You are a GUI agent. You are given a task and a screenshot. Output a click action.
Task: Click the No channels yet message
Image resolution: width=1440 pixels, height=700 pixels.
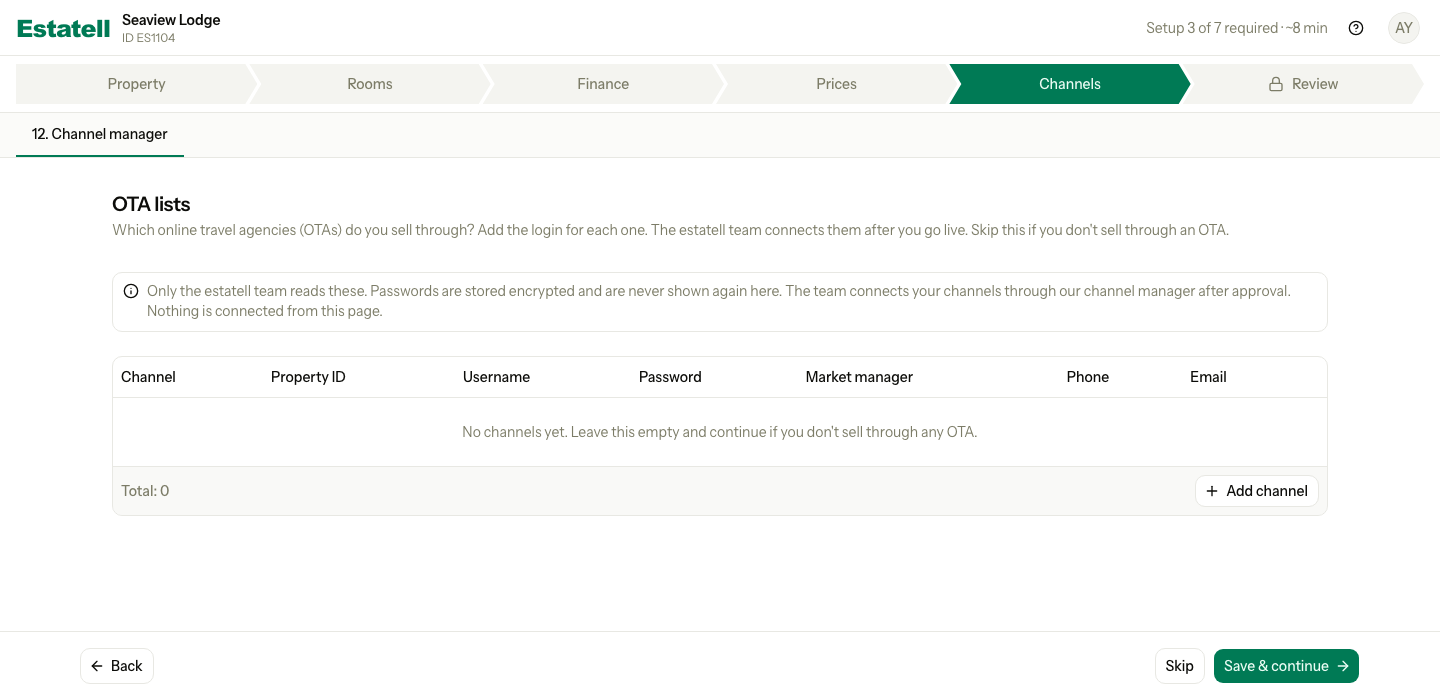[720, 432]
